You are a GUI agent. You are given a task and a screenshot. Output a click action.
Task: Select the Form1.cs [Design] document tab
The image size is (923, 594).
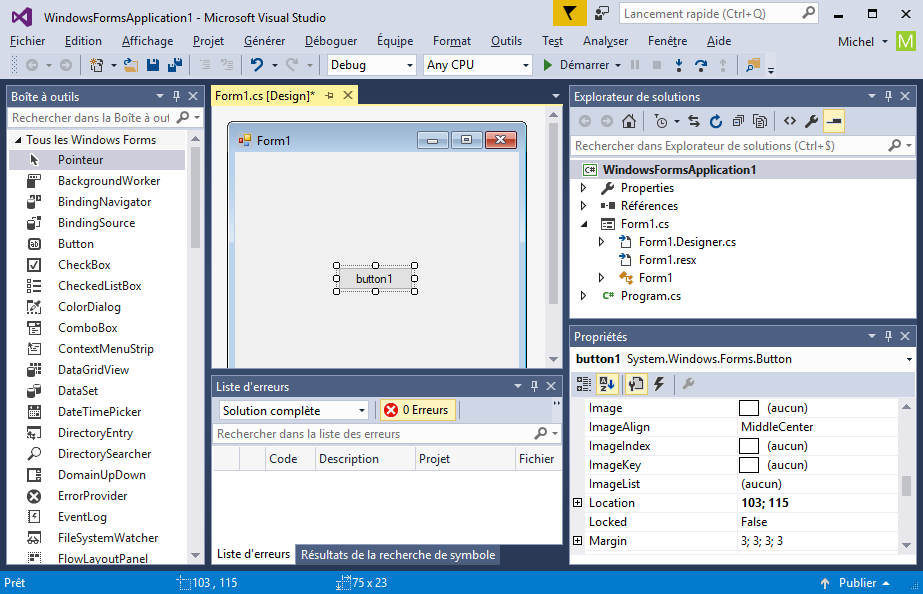(265, 95)
